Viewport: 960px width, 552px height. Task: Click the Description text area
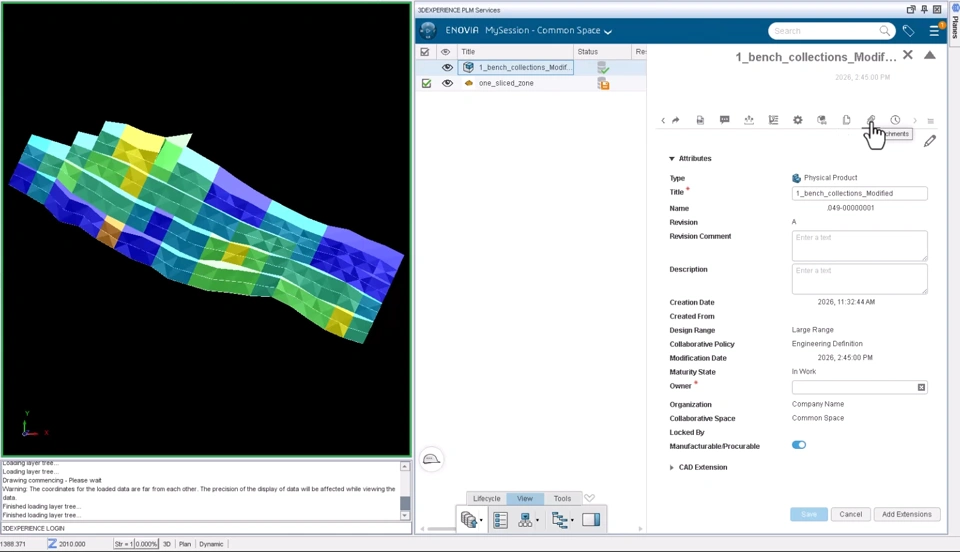click(860, 279)
